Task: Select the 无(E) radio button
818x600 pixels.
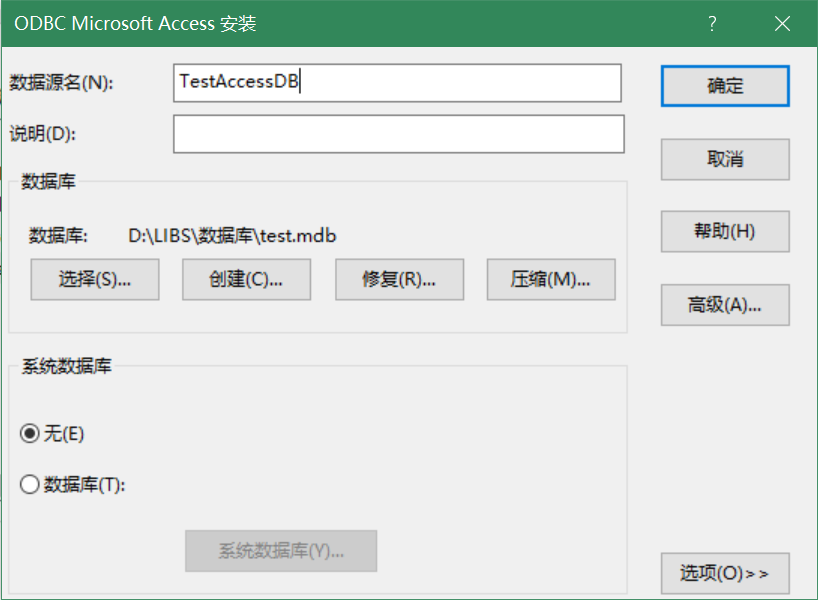Action: click(x=30, y=434)
